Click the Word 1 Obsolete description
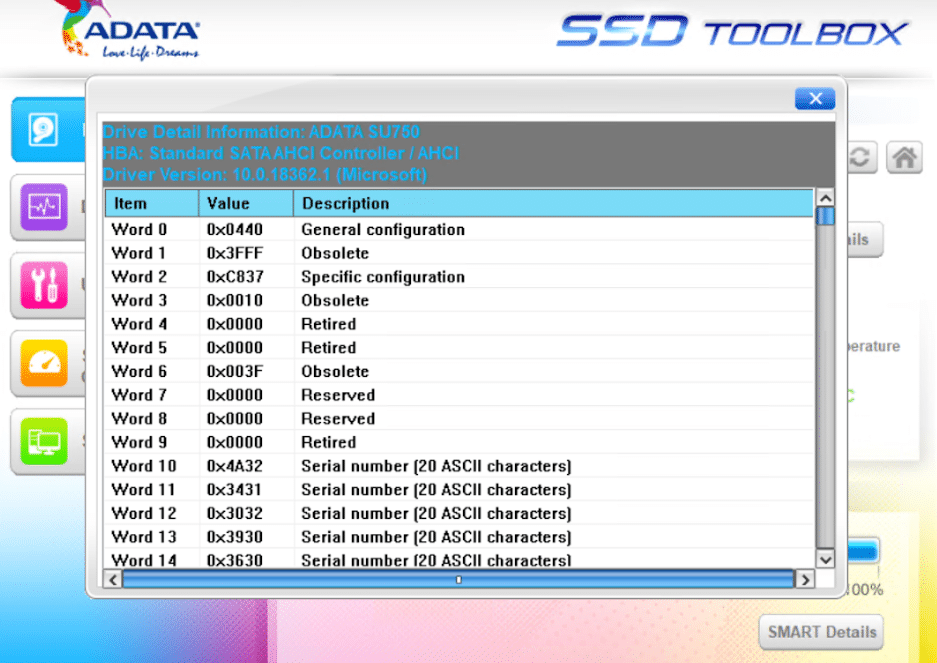 tap(335, 253)
